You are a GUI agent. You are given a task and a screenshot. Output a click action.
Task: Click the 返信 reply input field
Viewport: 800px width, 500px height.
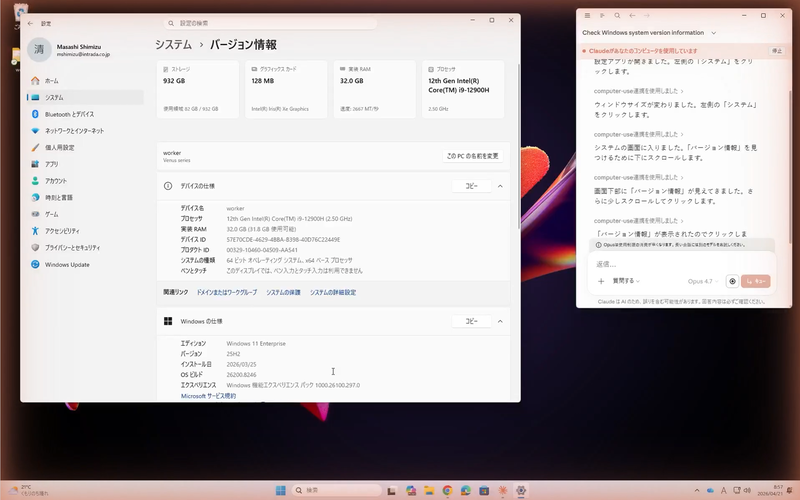tap(682, 264)
